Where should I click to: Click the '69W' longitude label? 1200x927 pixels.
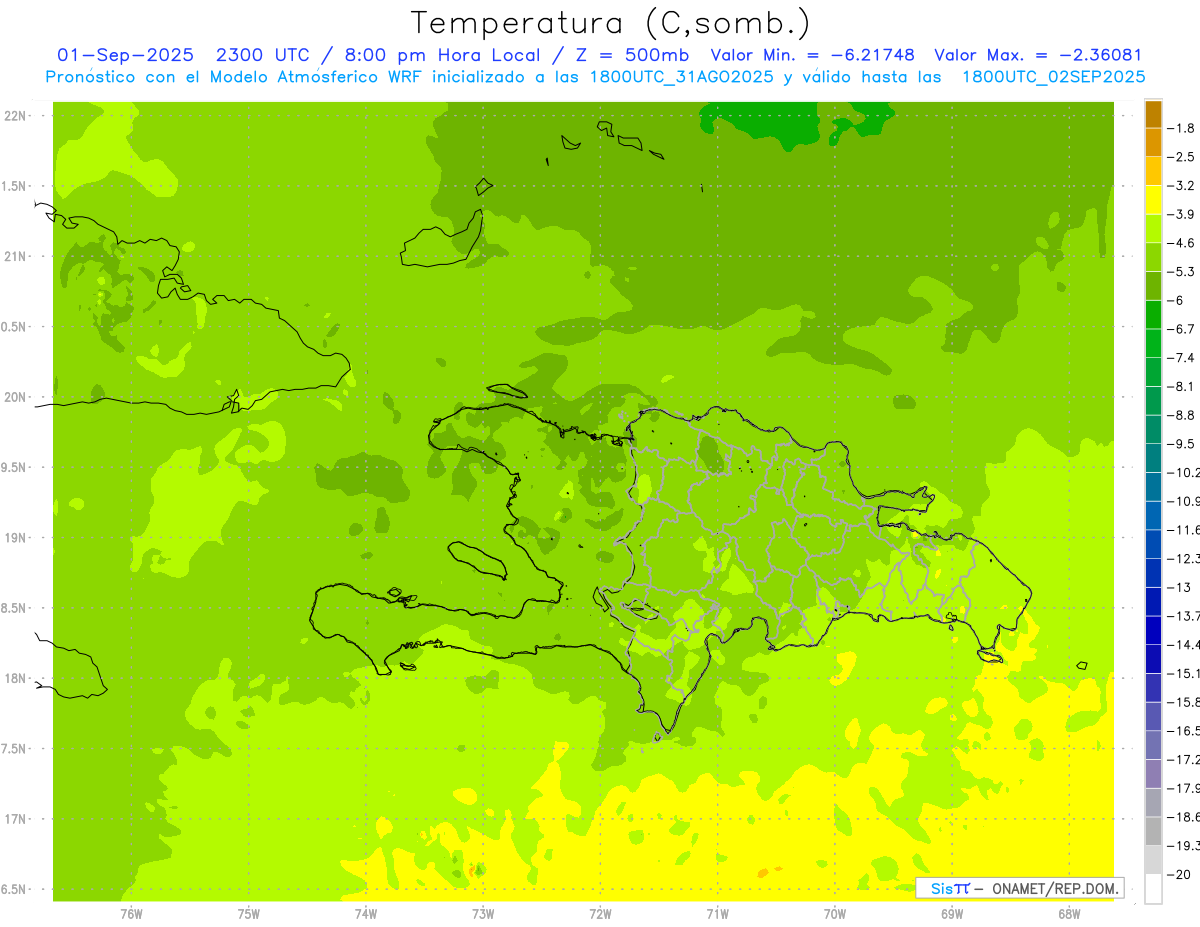952,914
